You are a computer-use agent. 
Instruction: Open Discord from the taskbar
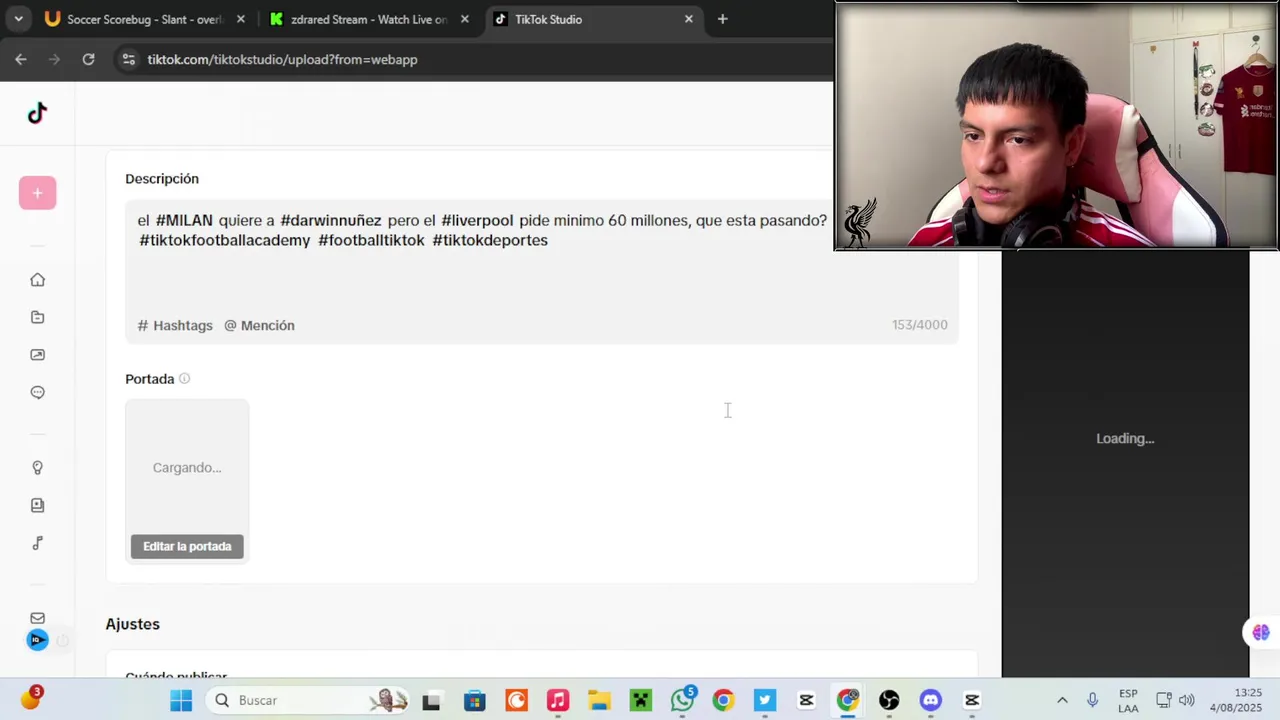(931, 700)
